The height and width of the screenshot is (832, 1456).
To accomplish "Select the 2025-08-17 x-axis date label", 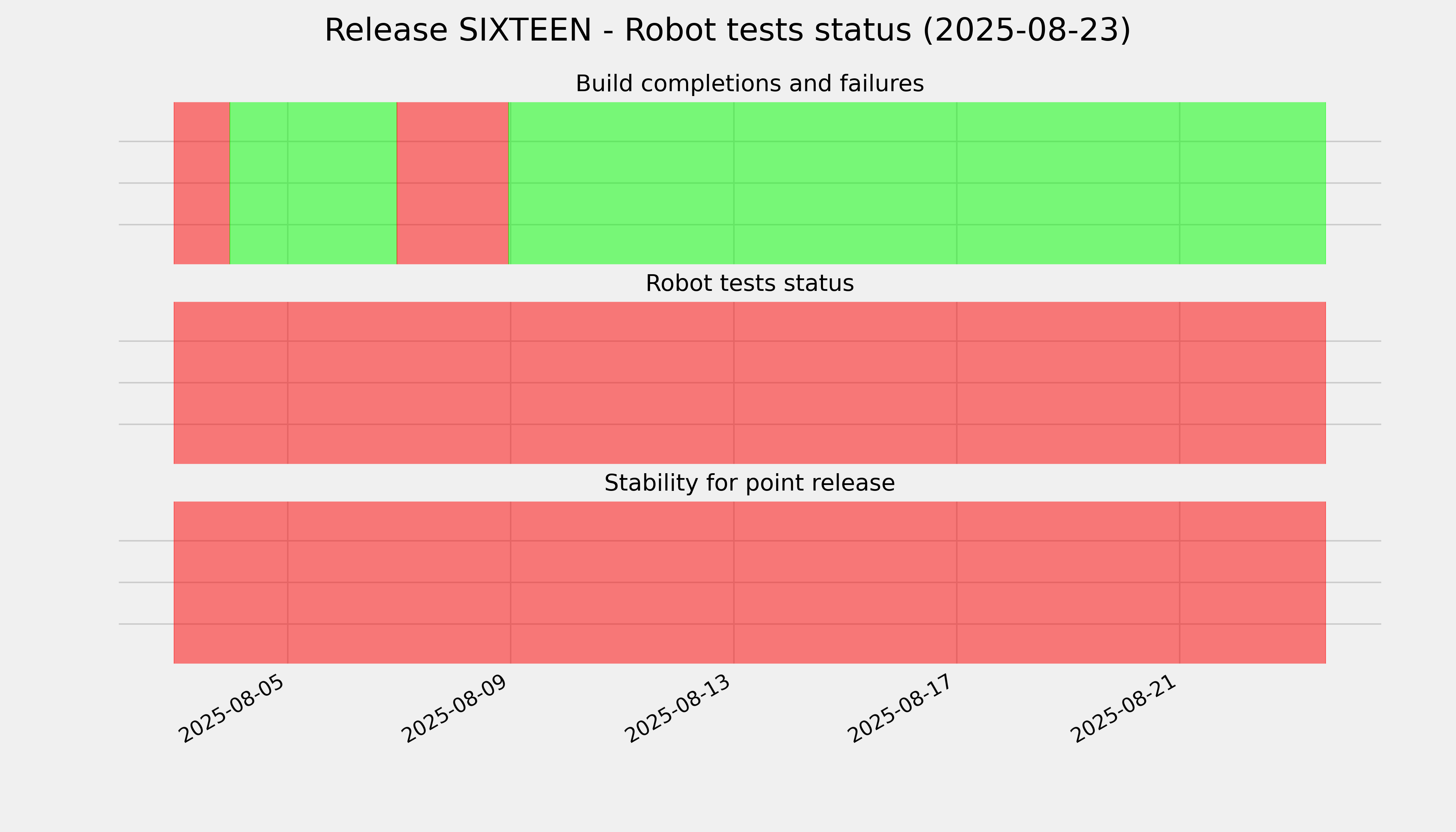I will 900,709.
